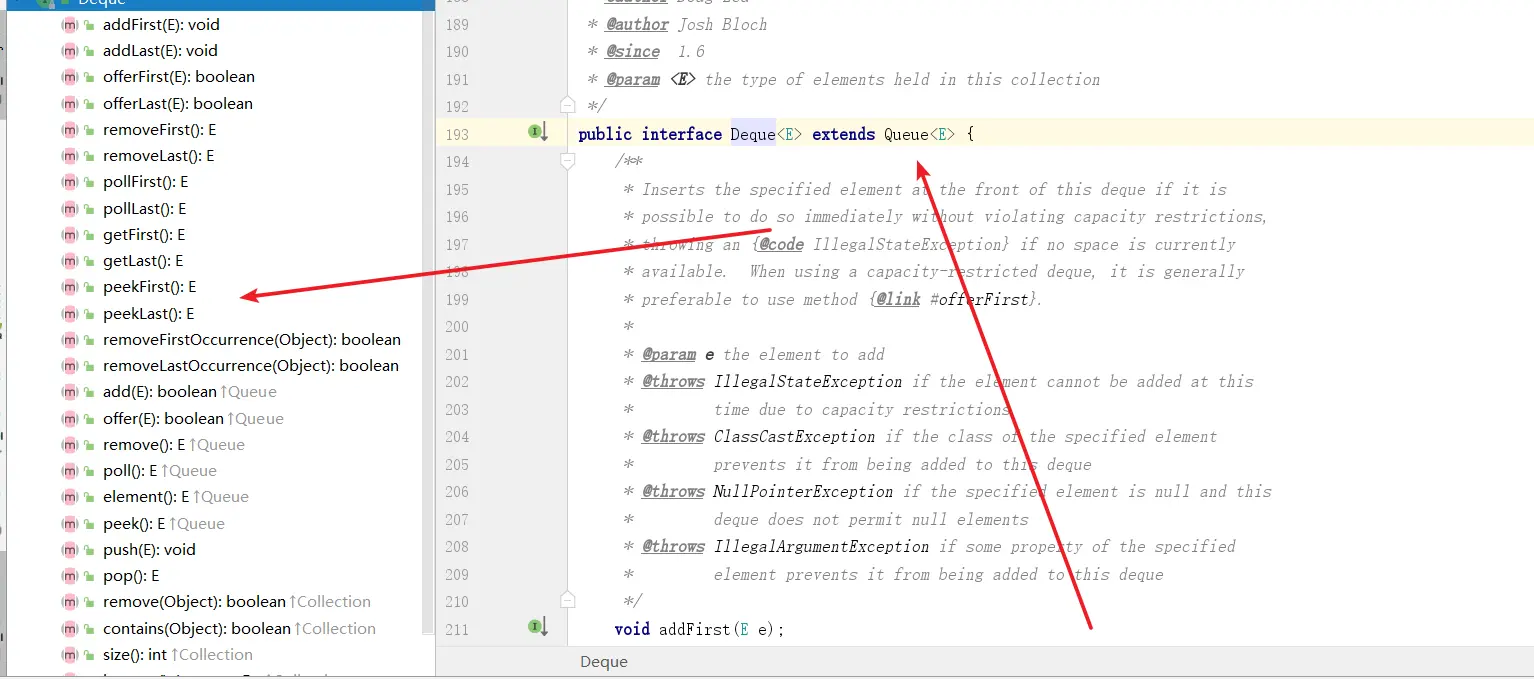This screenshot has width=1534, height=679.
Task: Select offerLast(E): boolean method entry
Action: pyautogui.click(x=178, y=103)
